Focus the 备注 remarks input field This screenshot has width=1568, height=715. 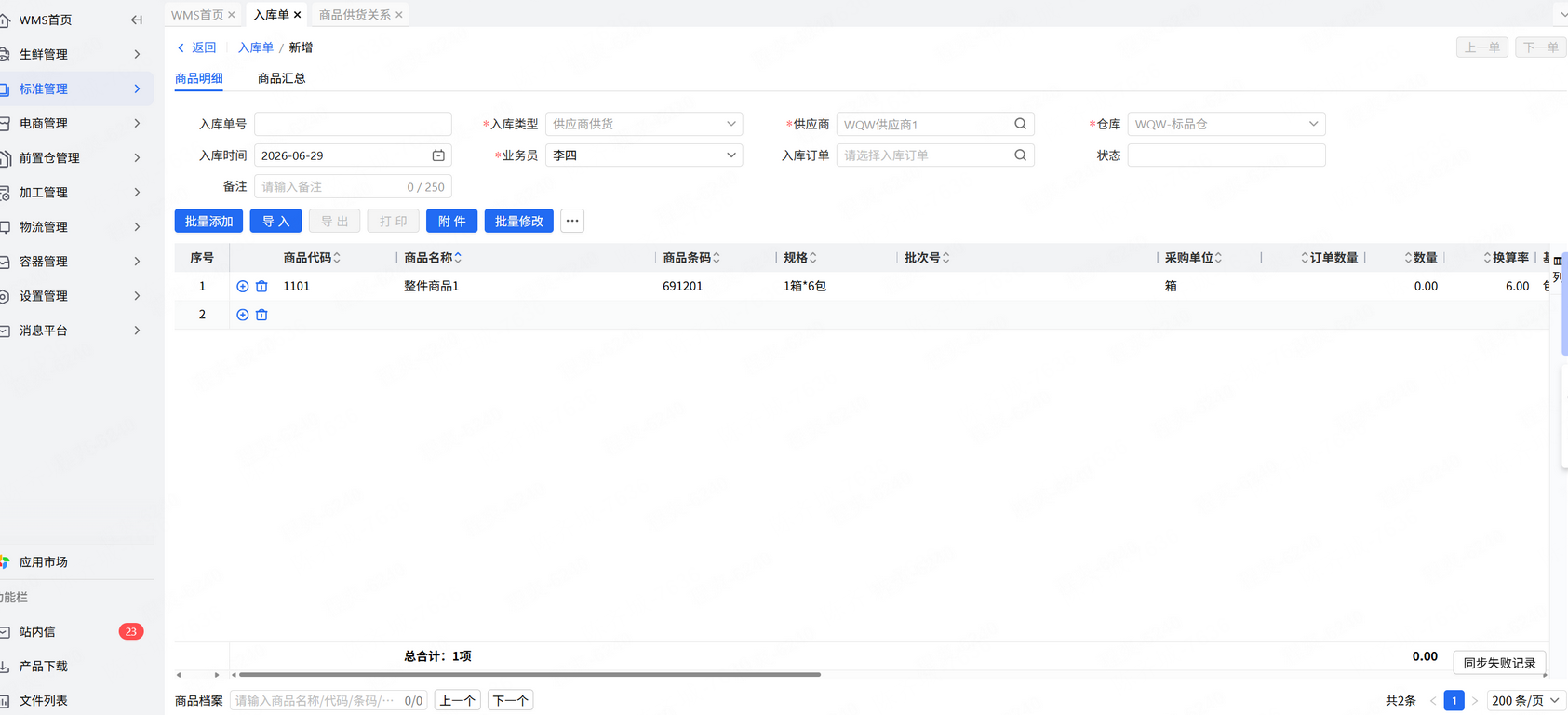353,187
